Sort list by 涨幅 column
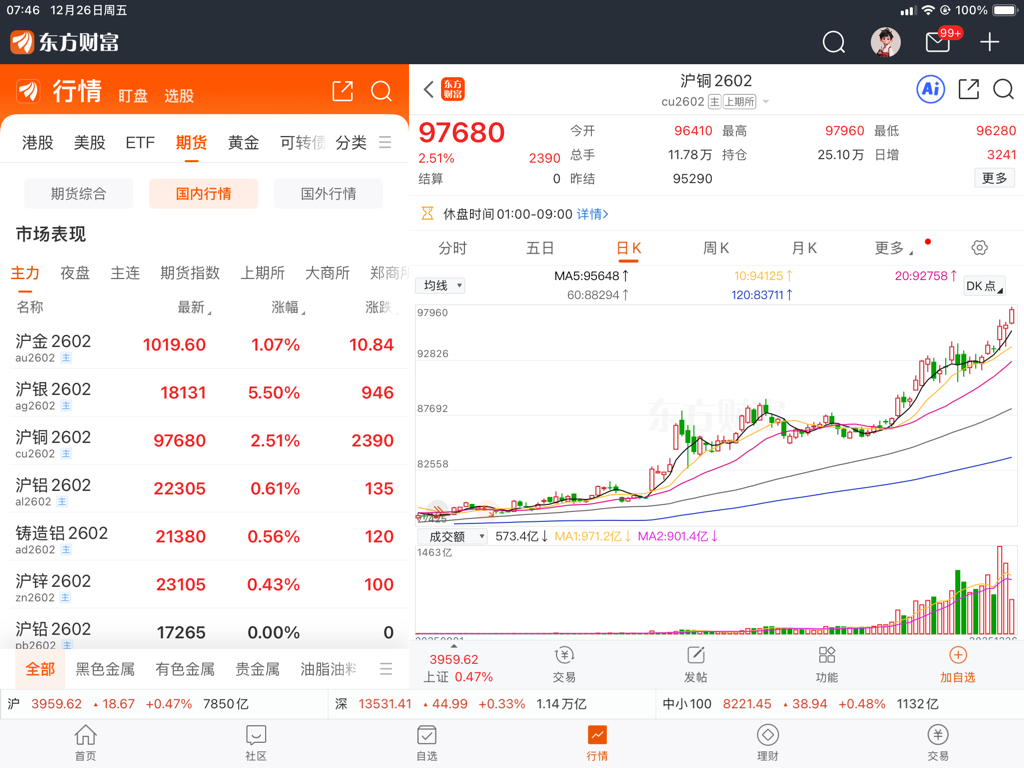The image size is (1024, 768). click(288, 307)
